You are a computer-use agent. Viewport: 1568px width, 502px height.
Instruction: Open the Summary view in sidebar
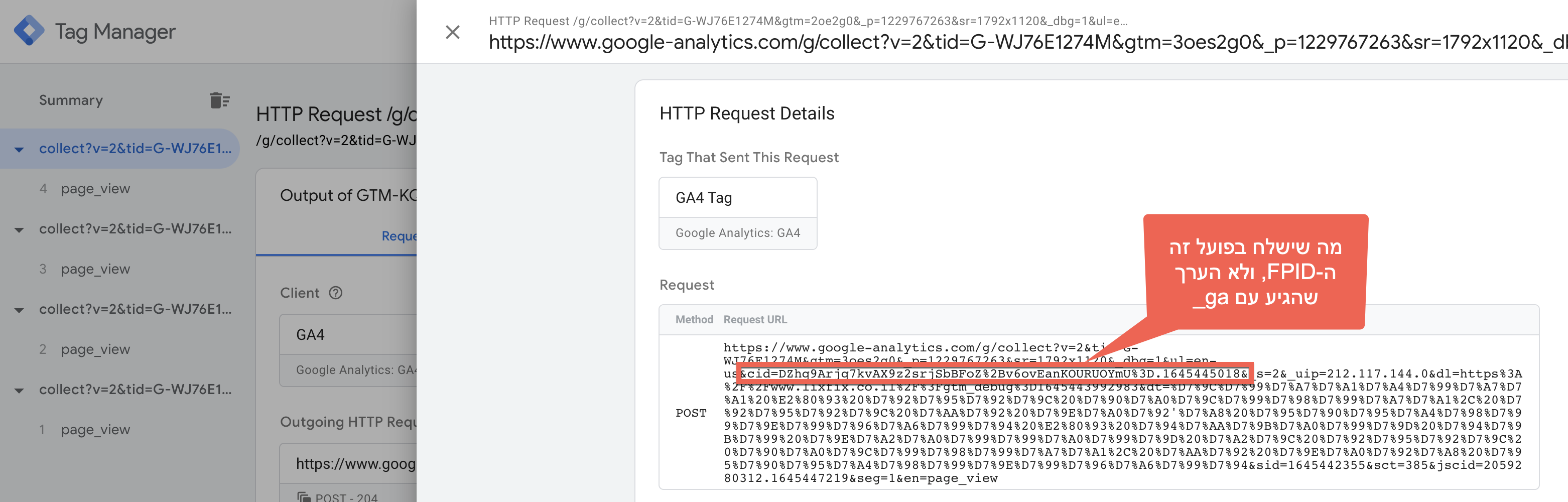click(x=71, y=100)
